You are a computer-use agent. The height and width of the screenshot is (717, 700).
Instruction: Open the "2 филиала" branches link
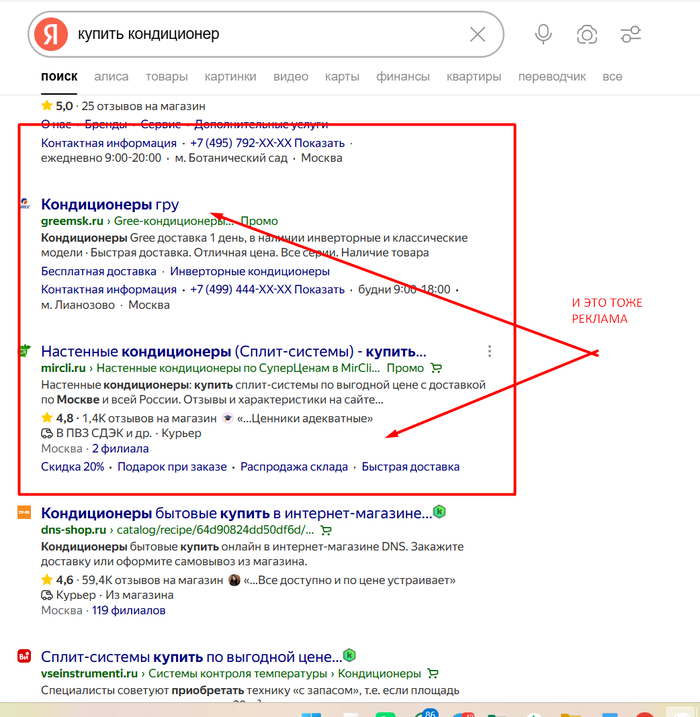[122, 450]
